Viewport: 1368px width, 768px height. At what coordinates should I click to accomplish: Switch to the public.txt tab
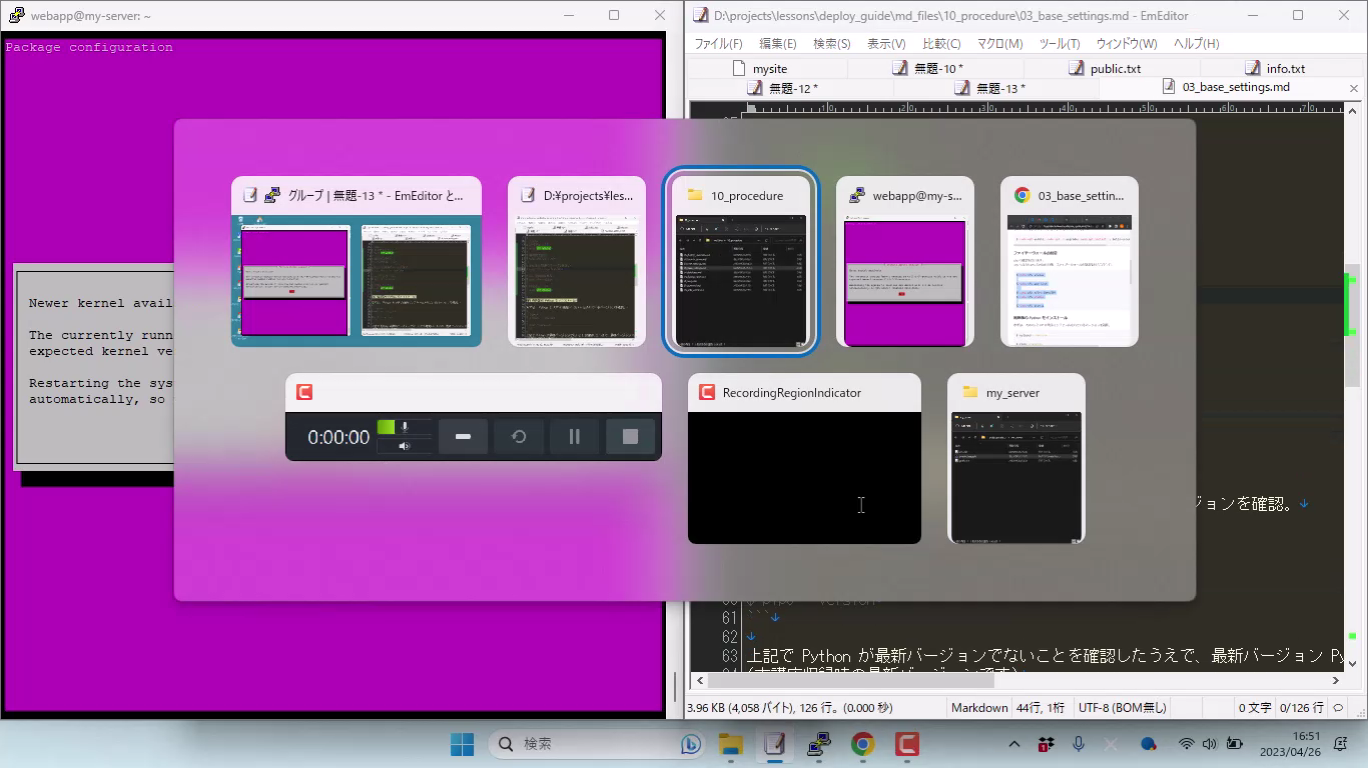click(1114, 69)
